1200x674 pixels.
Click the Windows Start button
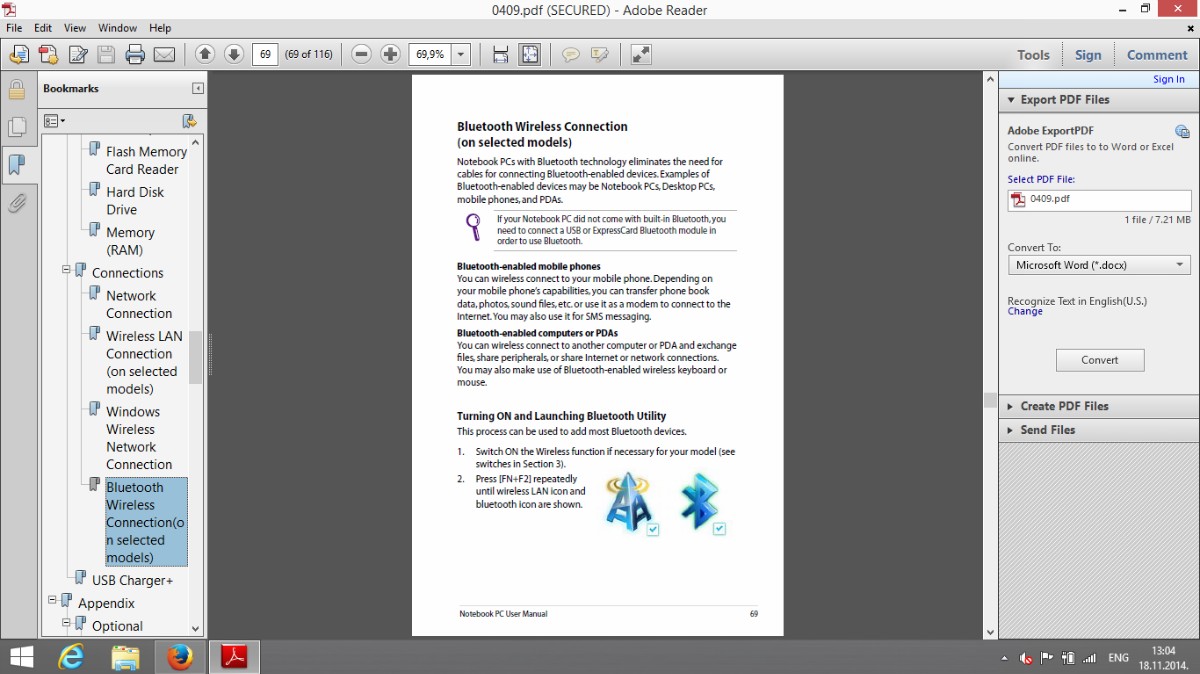click(20, 657)
